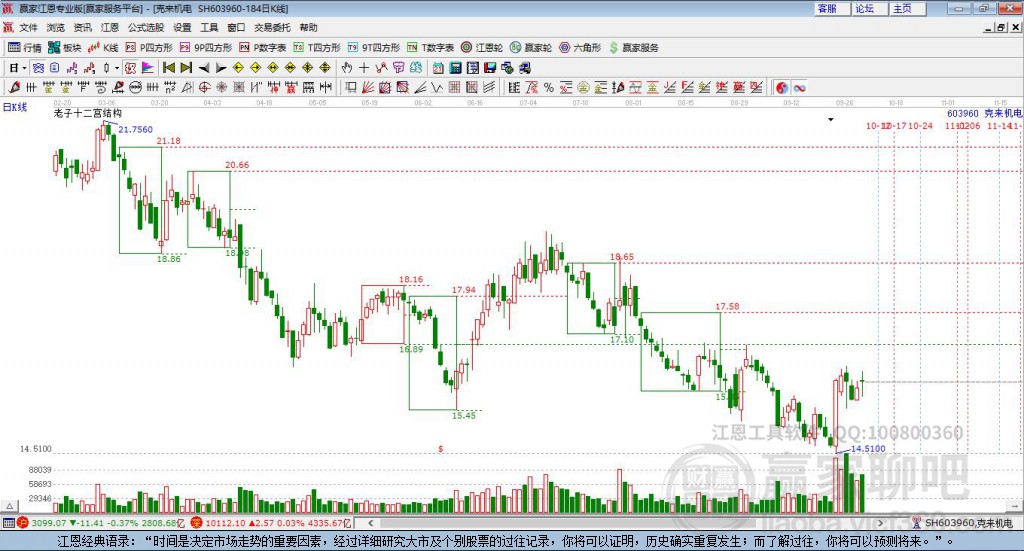Click the 主页 homepage button
The height and width of the screenshot is (551, 1024).
click(x=907, y=8)
